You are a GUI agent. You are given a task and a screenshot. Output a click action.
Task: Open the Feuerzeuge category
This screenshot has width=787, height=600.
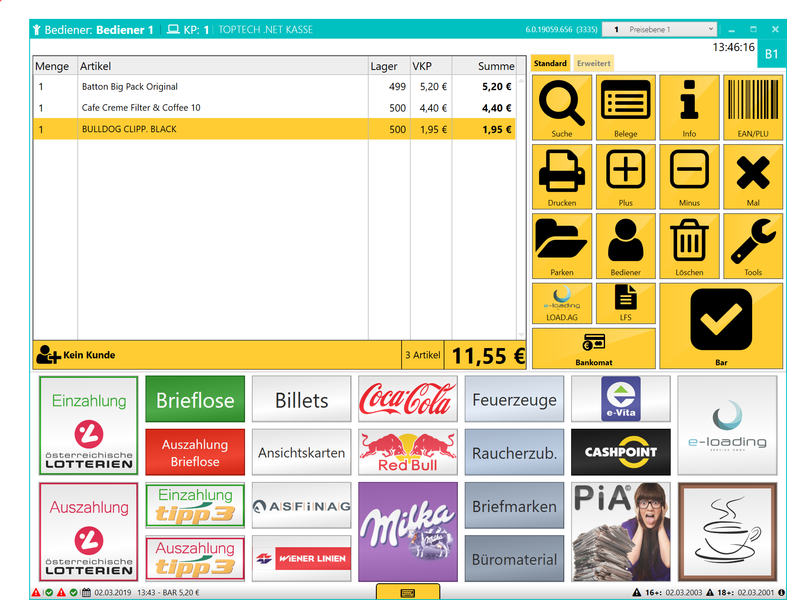point(514,399)
